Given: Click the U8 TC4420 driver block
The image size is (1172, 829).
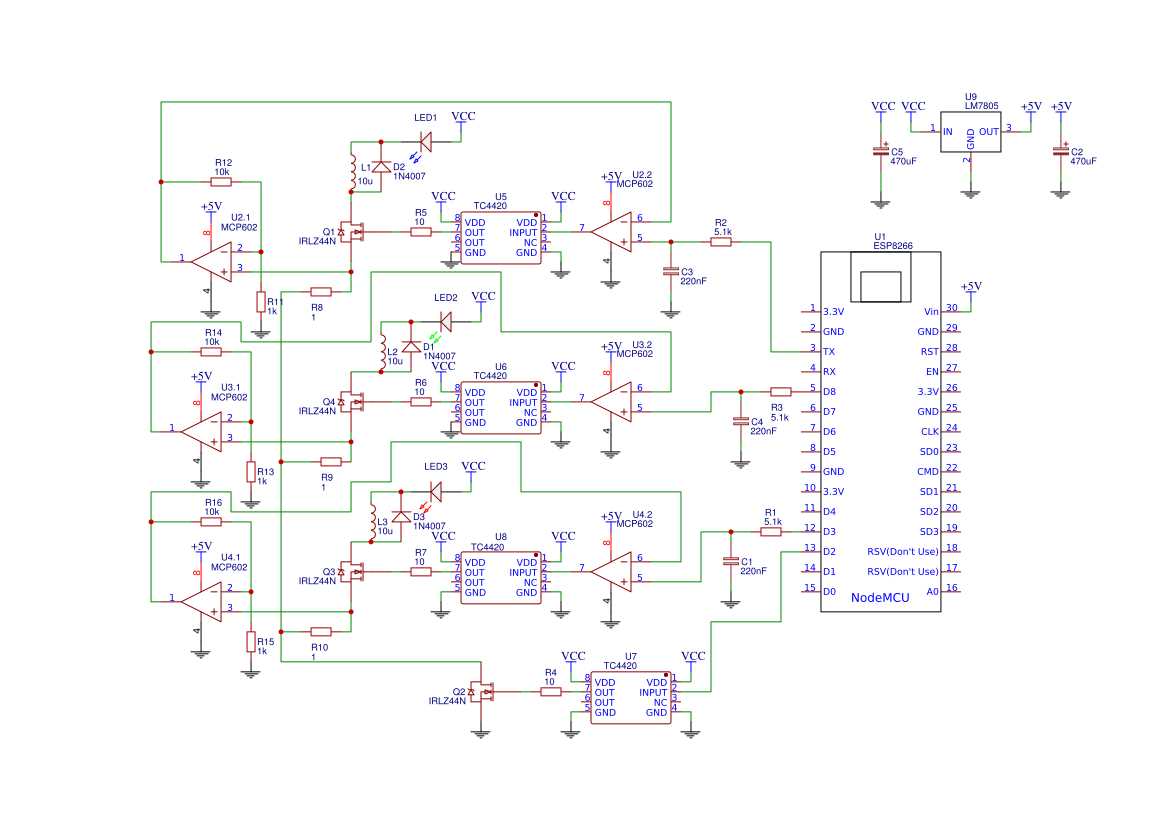Looking at the screenshot, I should point(501,577).
